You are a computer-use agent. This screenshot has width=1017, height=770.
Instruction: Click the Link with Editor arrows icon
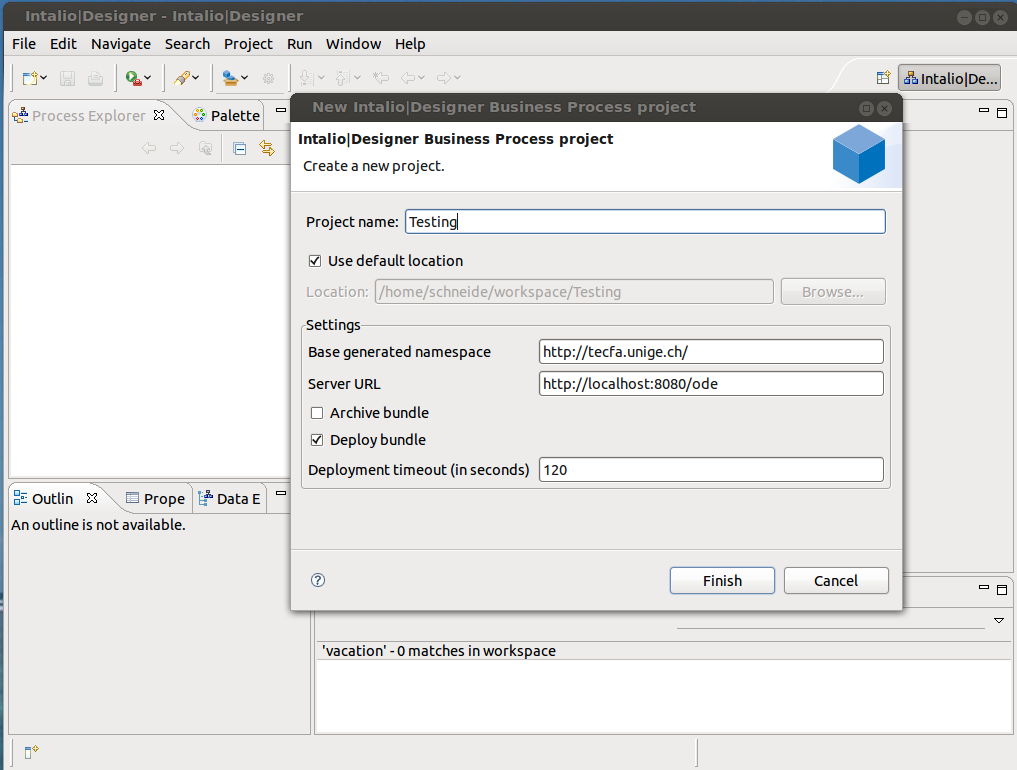click(x=267, y=148)
